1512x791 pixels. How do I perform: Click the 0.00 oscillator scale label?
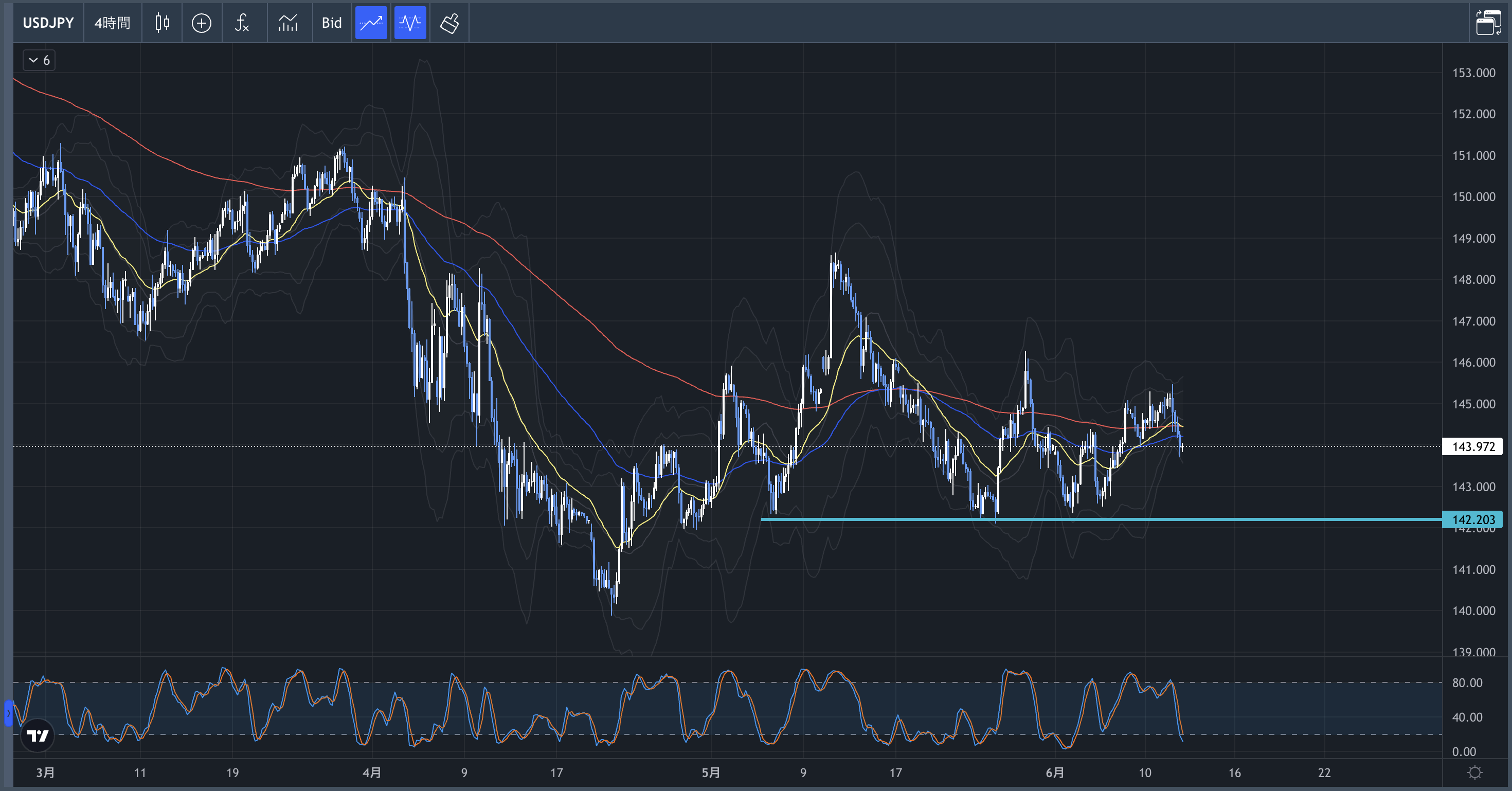pyautogui.click(x=1464, y=752)
